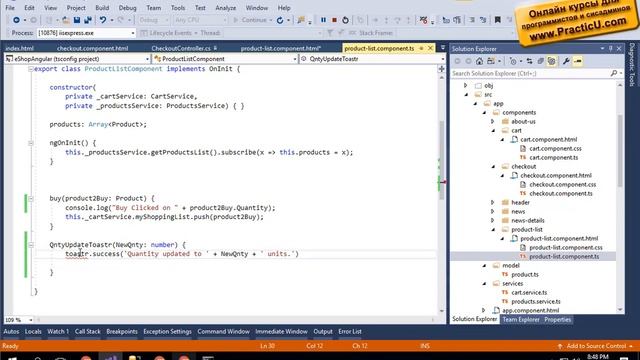Click Collapse All icon in Solution Explorer
This screenshot has width=640, height=360.
coord(540,61)
